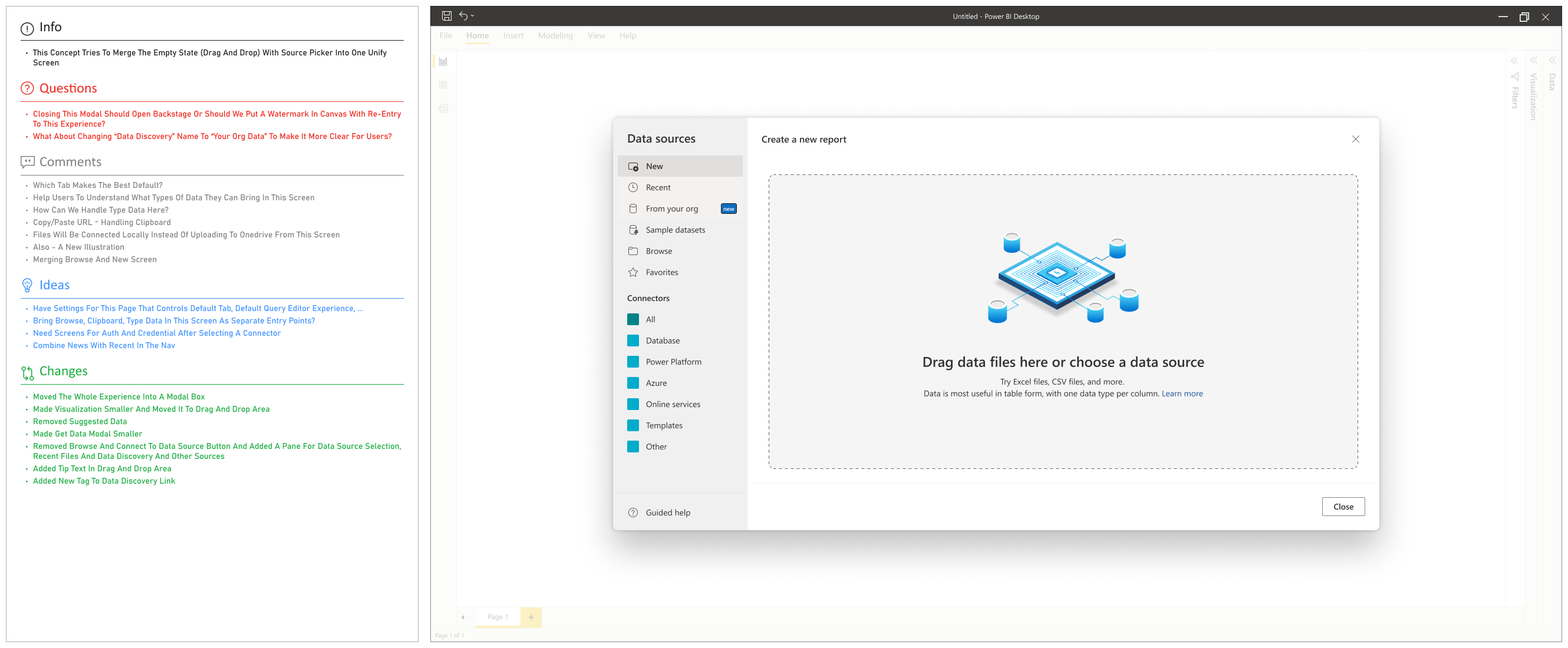The image size is (1568, 648).
Task: Open Favorites star item
Action: pos(661,272)
